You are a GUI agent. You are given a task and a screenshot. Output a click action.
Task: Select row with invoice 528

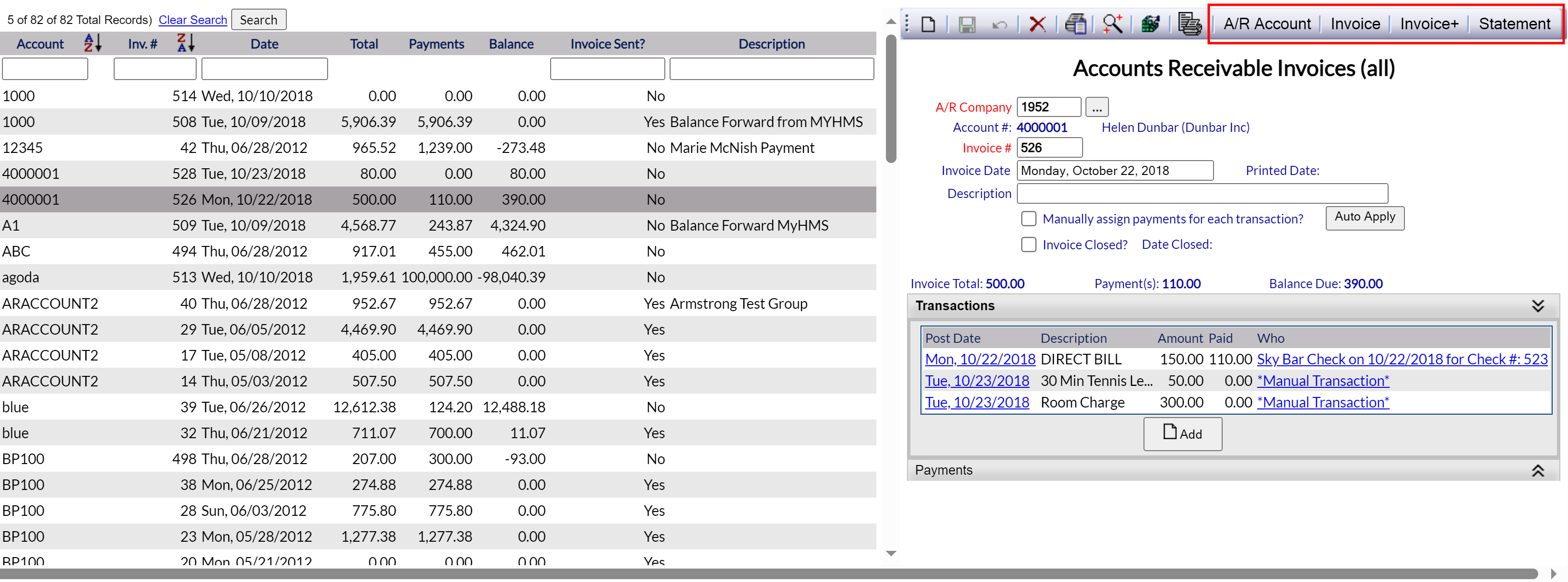(x=438, y=174)
